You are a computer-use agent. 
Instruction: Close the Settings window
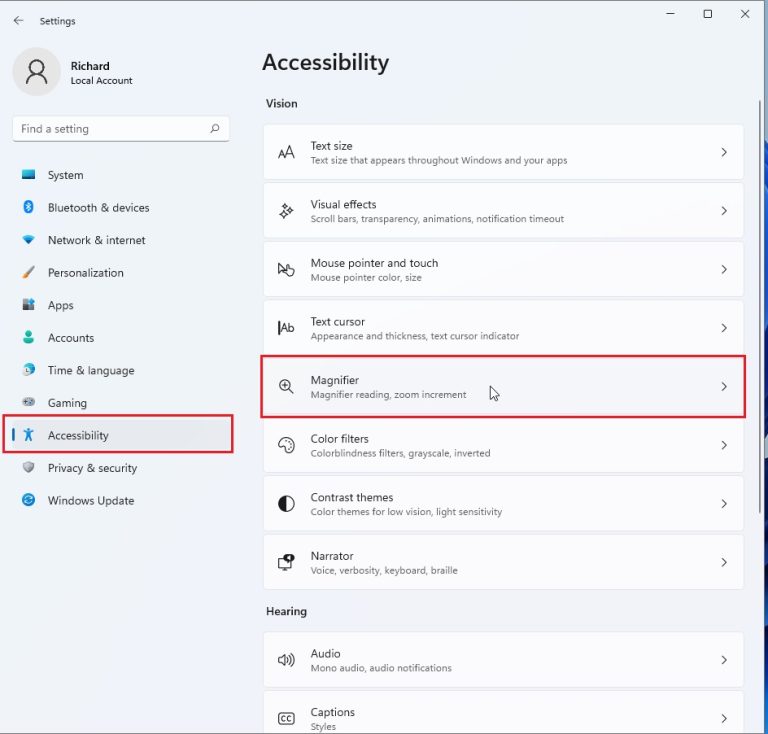coord(745,14)
